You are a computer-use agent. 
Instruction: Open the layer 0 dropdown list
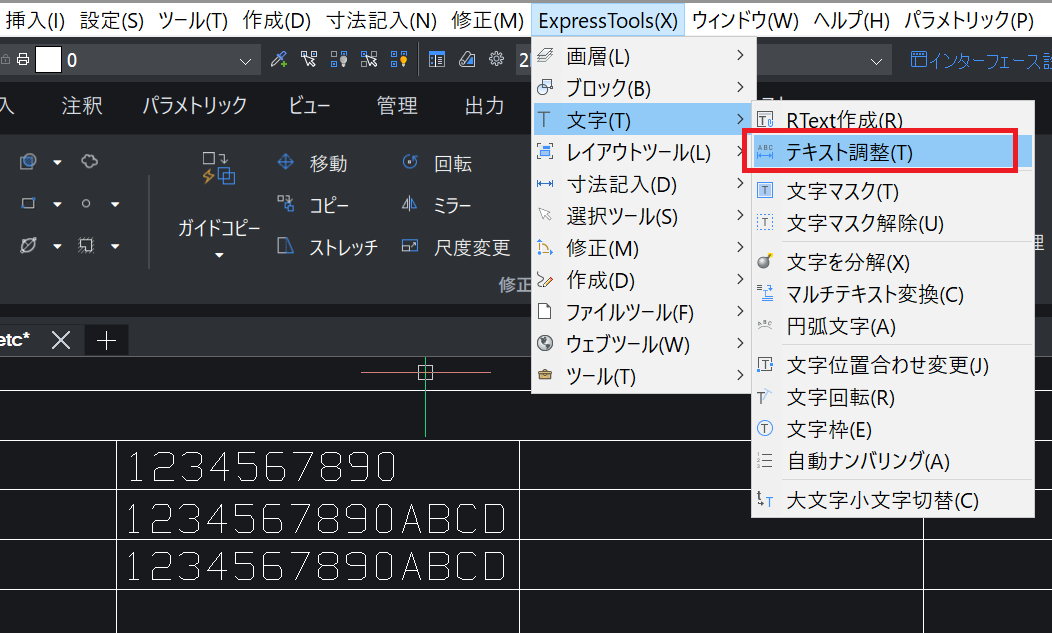coord(245,61)
